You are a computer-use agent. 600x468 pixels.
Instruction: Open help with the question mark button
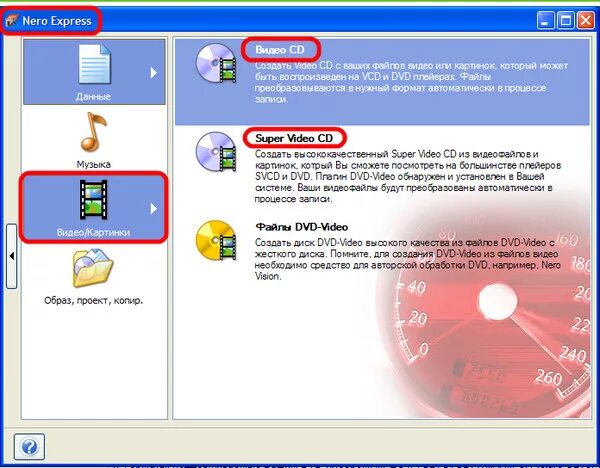point(29,446)
